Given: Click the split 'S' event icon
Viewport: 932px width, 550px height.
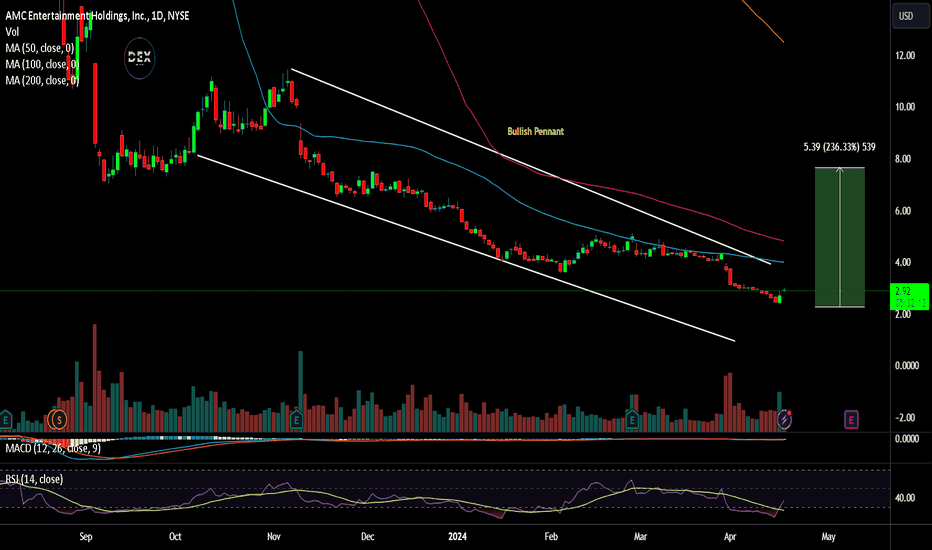Looking at the screenshot, I should click(x=58, y=420).
